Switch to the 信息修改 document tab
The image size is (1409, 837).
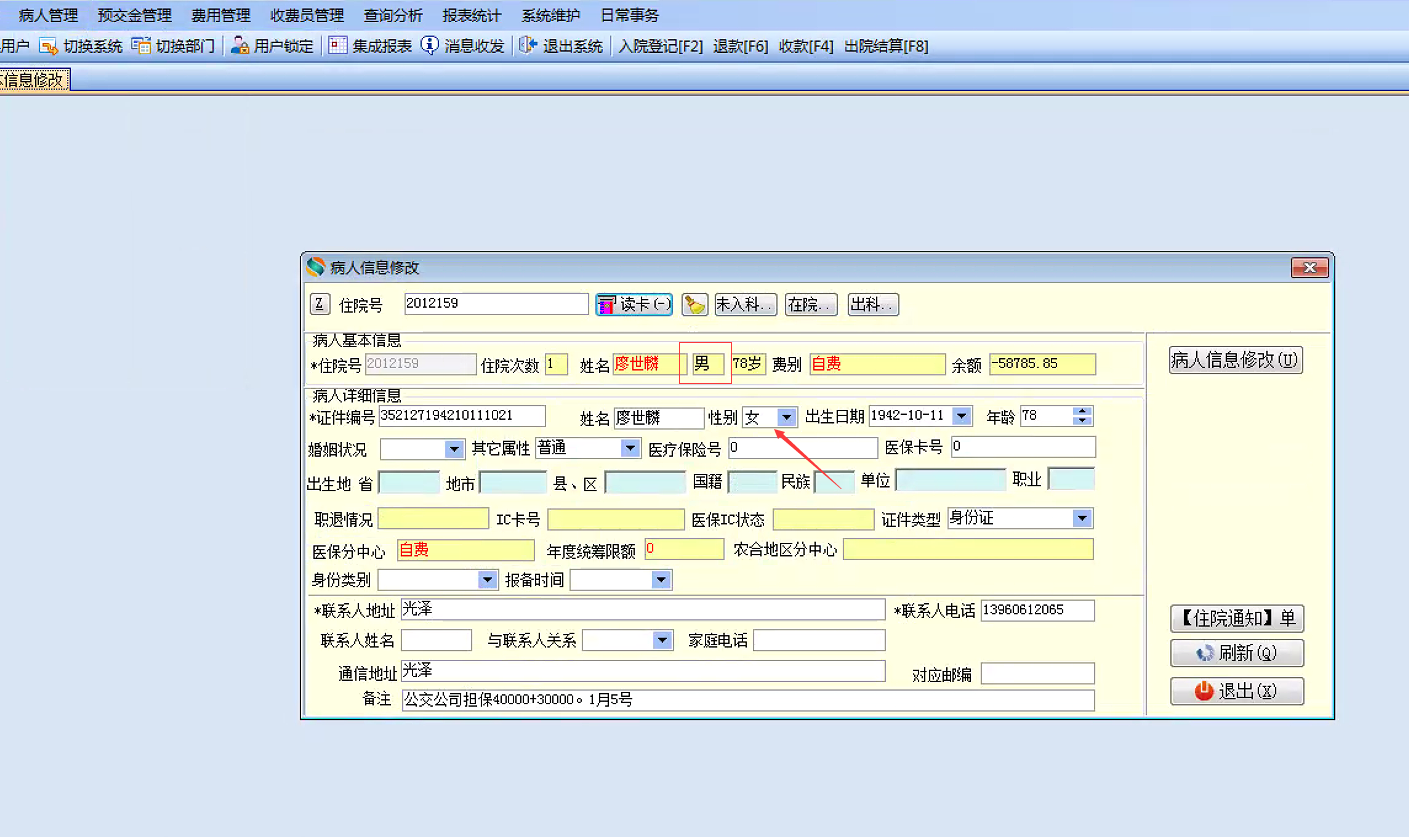(x=34, y=80)
